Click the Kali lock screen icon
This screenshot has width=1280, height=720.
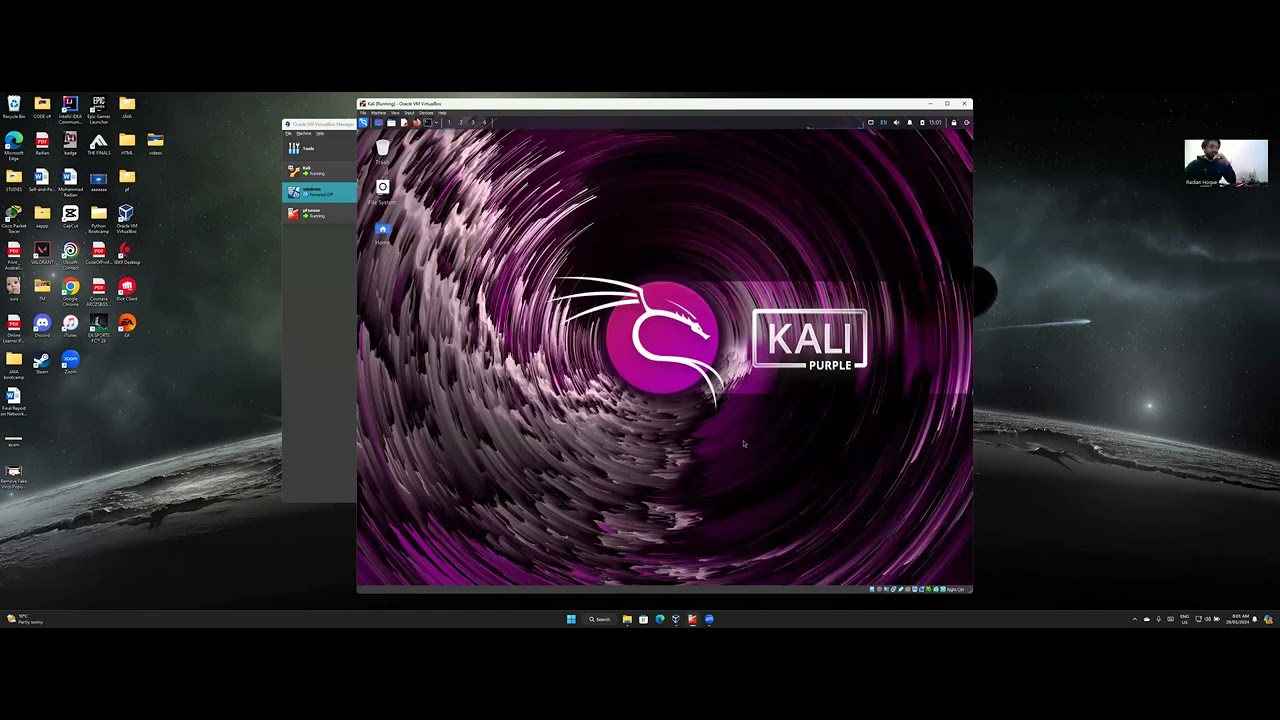click(x=954, y=122)
